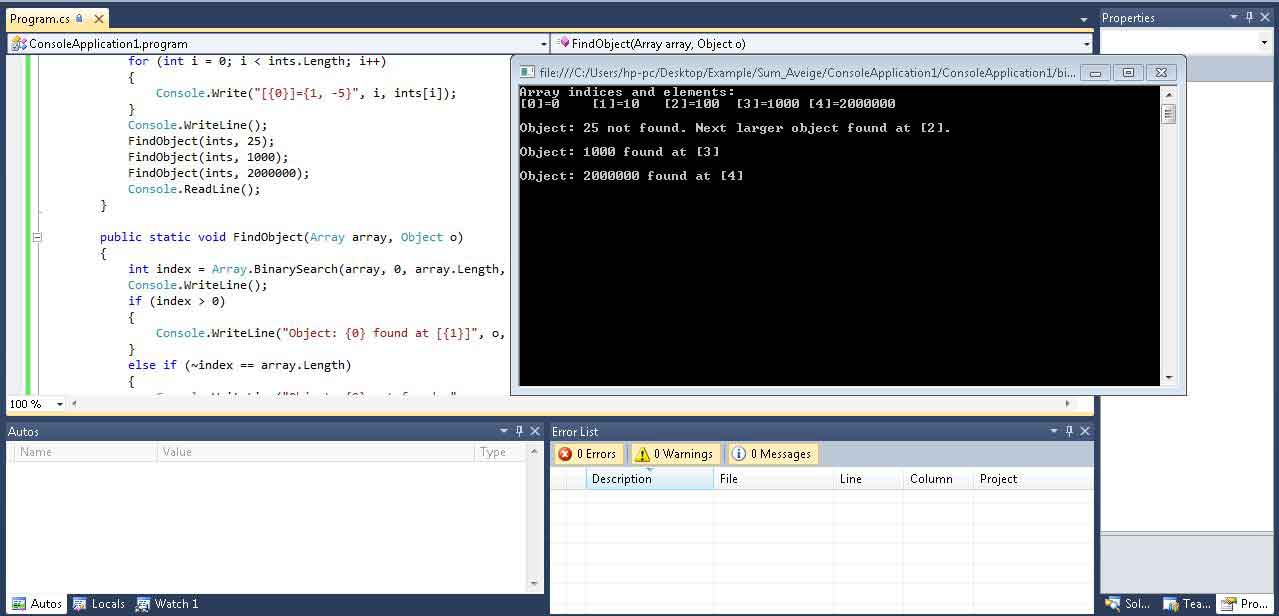Screen dimensions: 1279x616
Task: Toggle the 0 Errors filter
Action: (588, 454)
